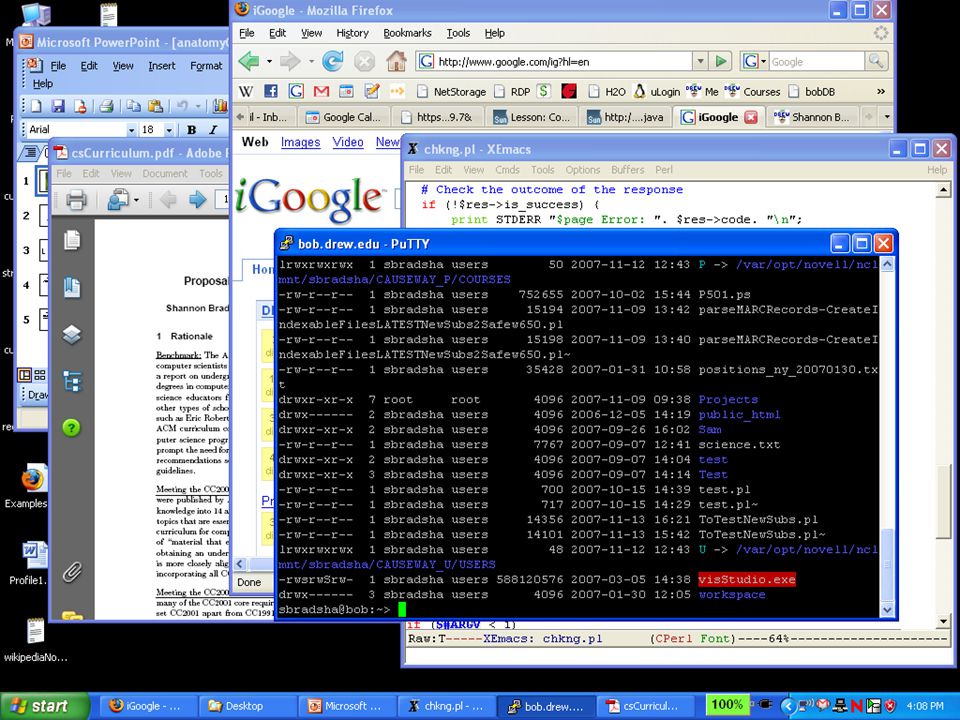The image size is (960, 720).
Task: Click the Video link on iGoogle
Action: [x=348, y=143]
